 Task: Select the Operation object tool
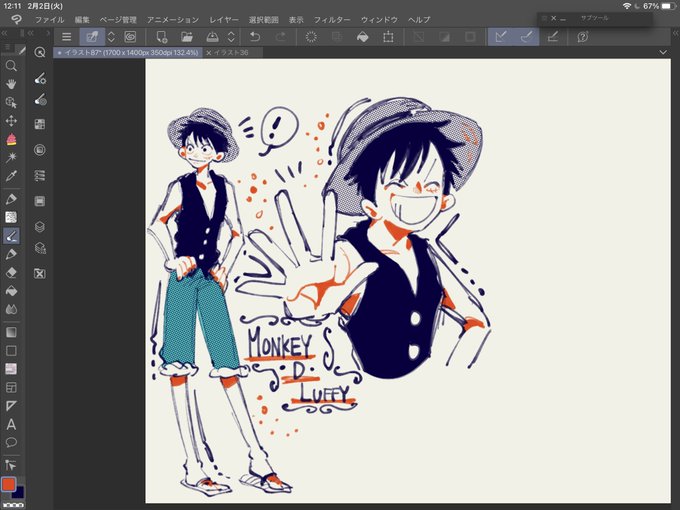pos(11,102)
